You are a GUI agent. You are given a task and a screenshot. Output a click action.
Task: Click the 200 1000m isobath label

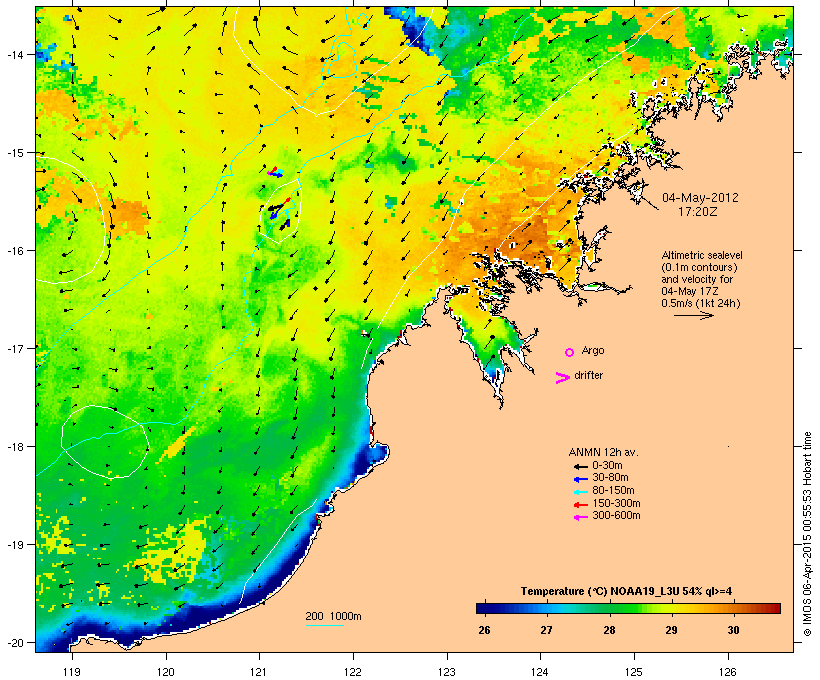[333, 616]
